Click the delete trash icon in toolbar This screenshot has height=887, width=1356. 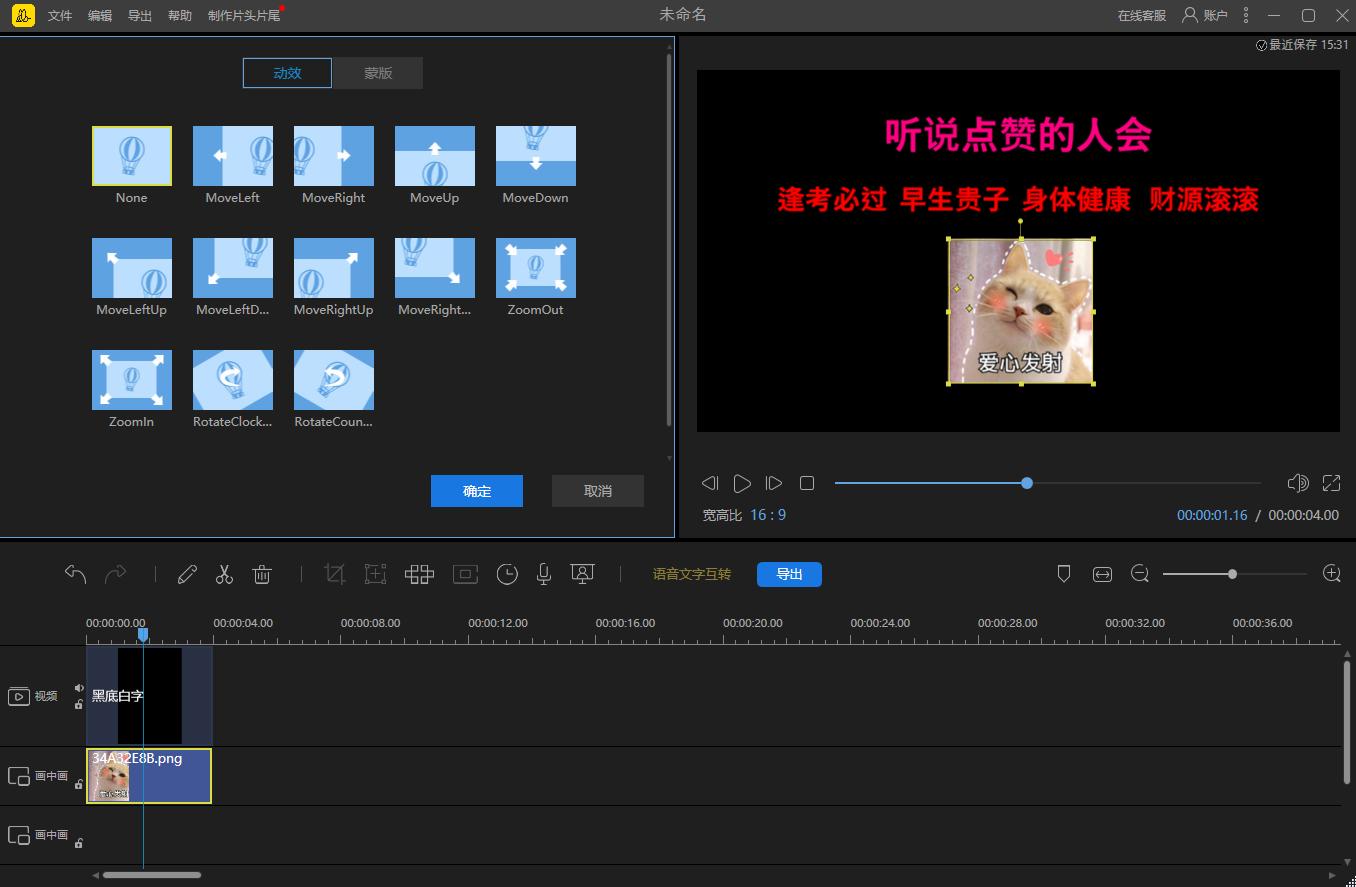262,574
